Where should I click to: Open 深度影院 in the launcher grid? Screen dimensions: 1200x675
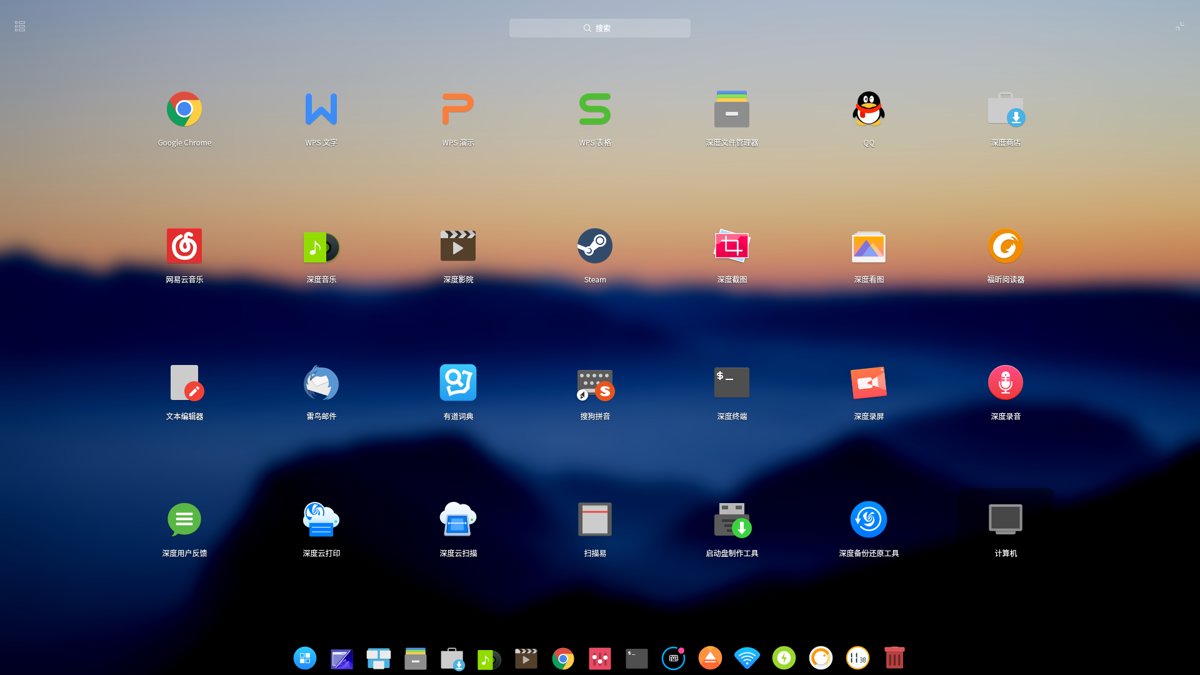tap(458, 246)
